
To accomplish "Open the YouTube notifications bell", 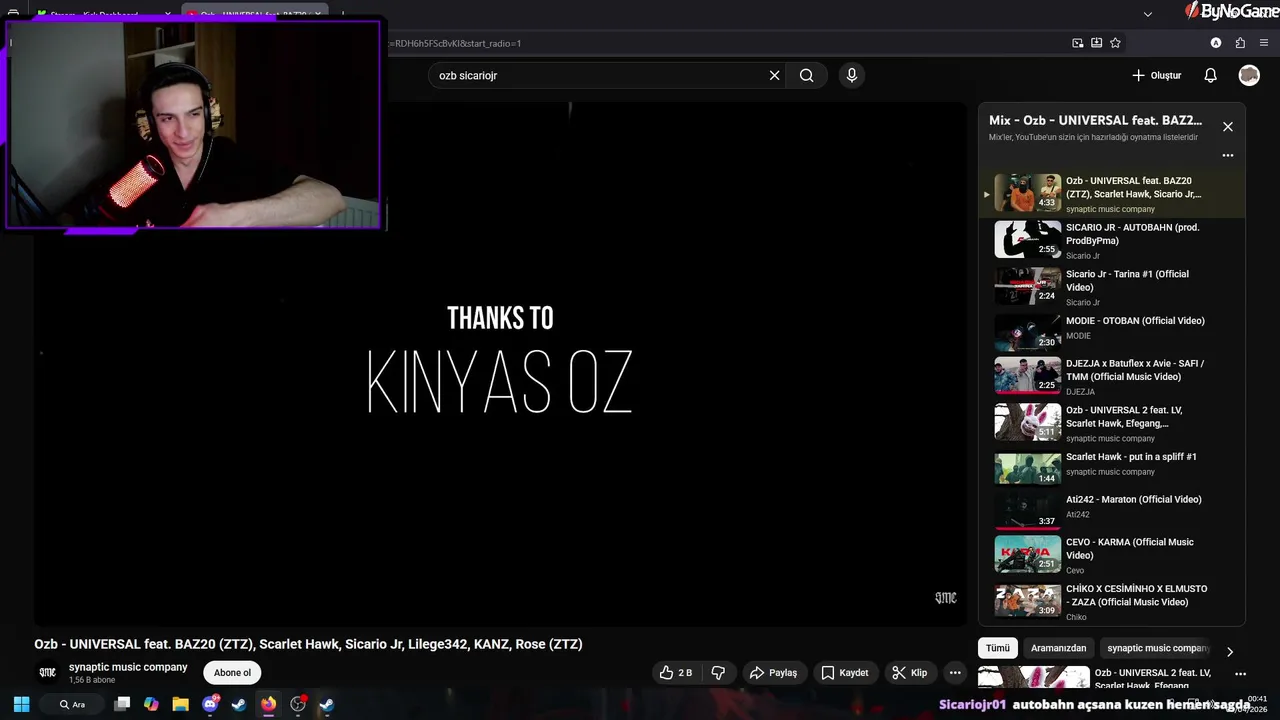I will point(1210,75).
